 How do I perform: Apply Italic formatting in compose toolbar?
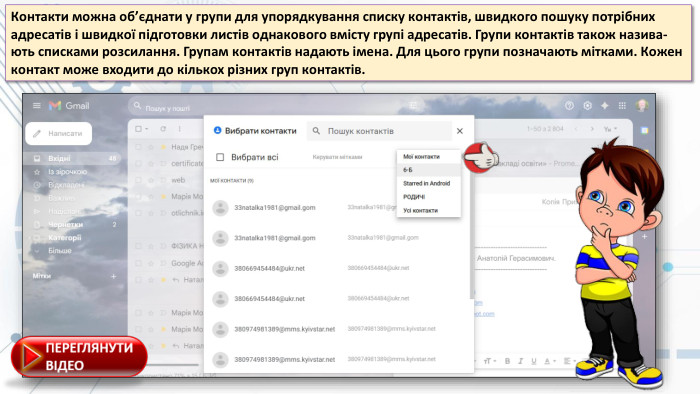(520, 361)
